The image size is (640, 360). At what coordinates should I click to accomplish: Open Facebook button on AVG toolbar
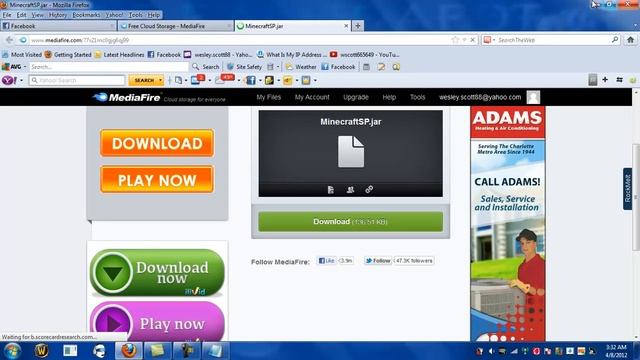tap(338, 67)
